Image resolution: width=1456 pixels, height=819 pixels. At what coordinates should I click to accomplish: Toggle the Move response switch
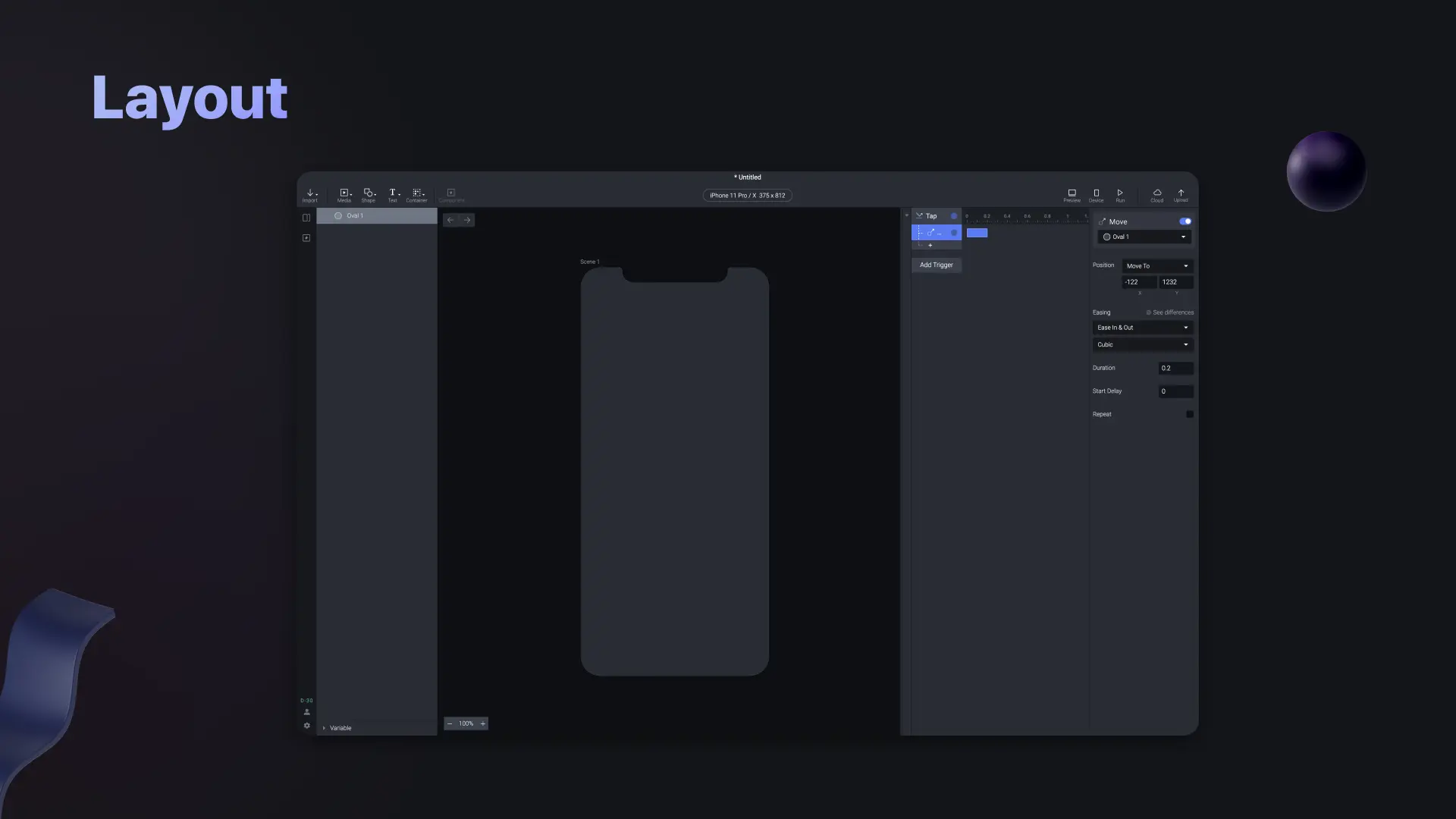pyautogui.click(x=1185, y=221)
